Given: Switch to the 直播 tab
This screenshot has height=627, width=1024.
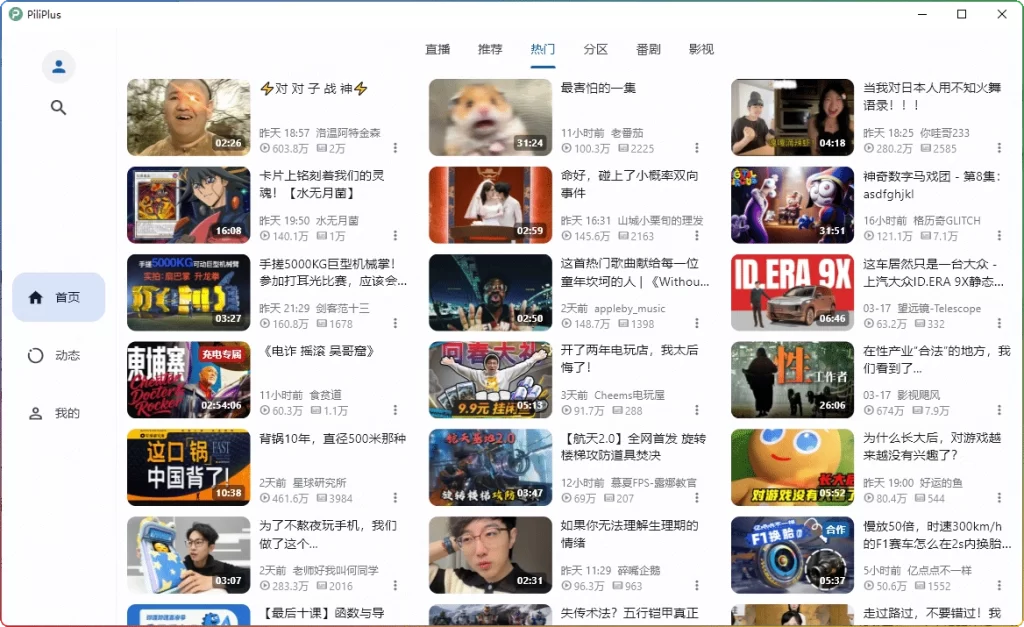Looking at the screenshot, I should pyautogui.click(x=436, y=48).
